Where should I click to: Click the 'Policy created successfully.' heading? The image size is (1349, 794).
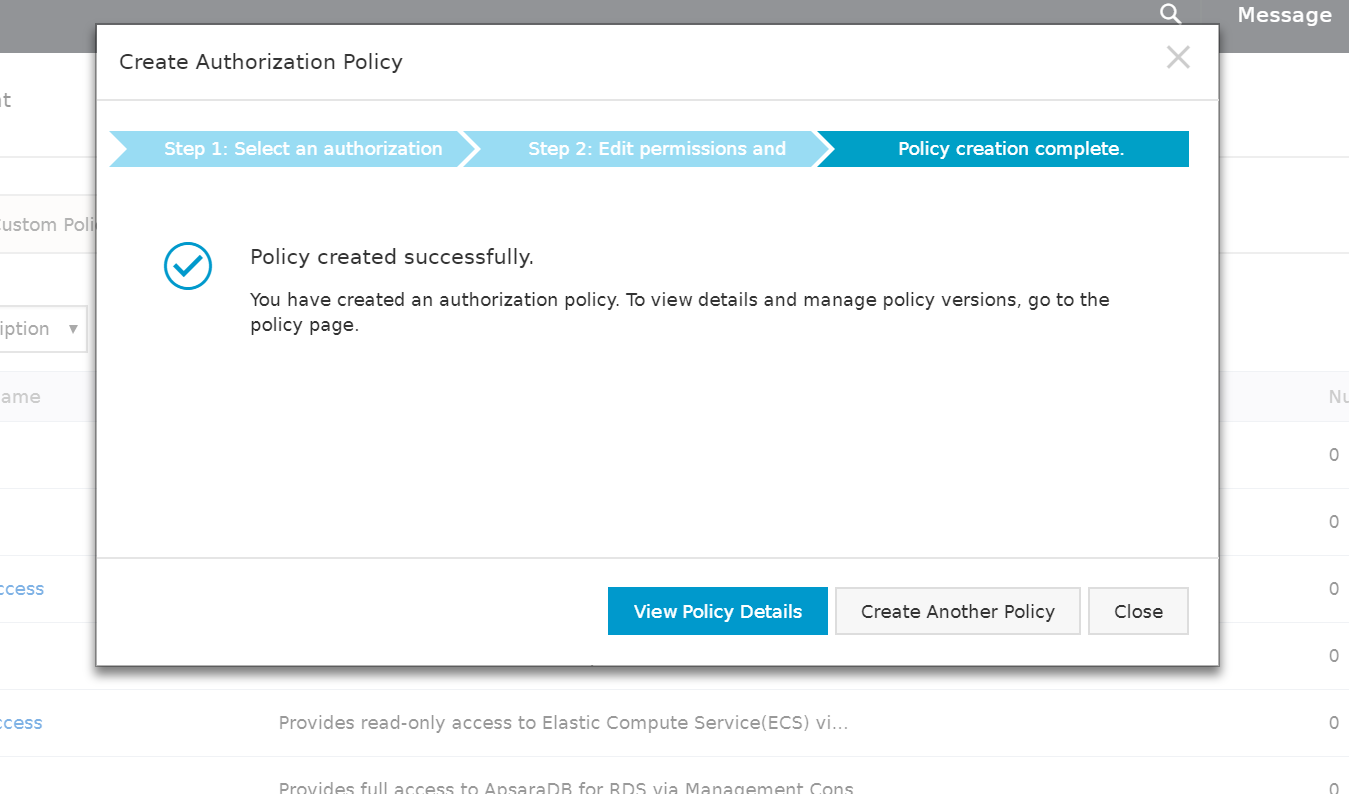pos(392,257)
